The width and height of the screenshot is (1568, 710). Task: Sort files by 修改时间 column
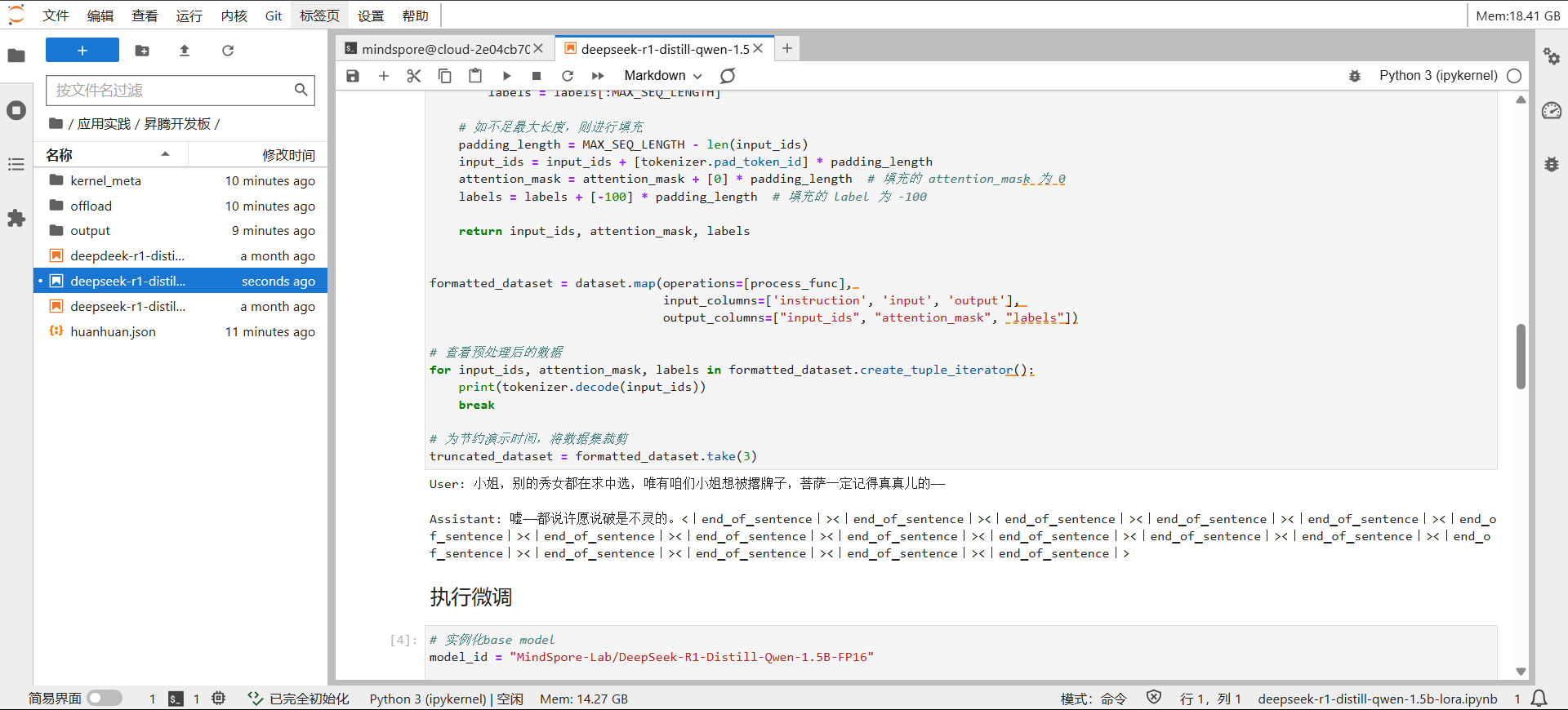click(287, 155)
